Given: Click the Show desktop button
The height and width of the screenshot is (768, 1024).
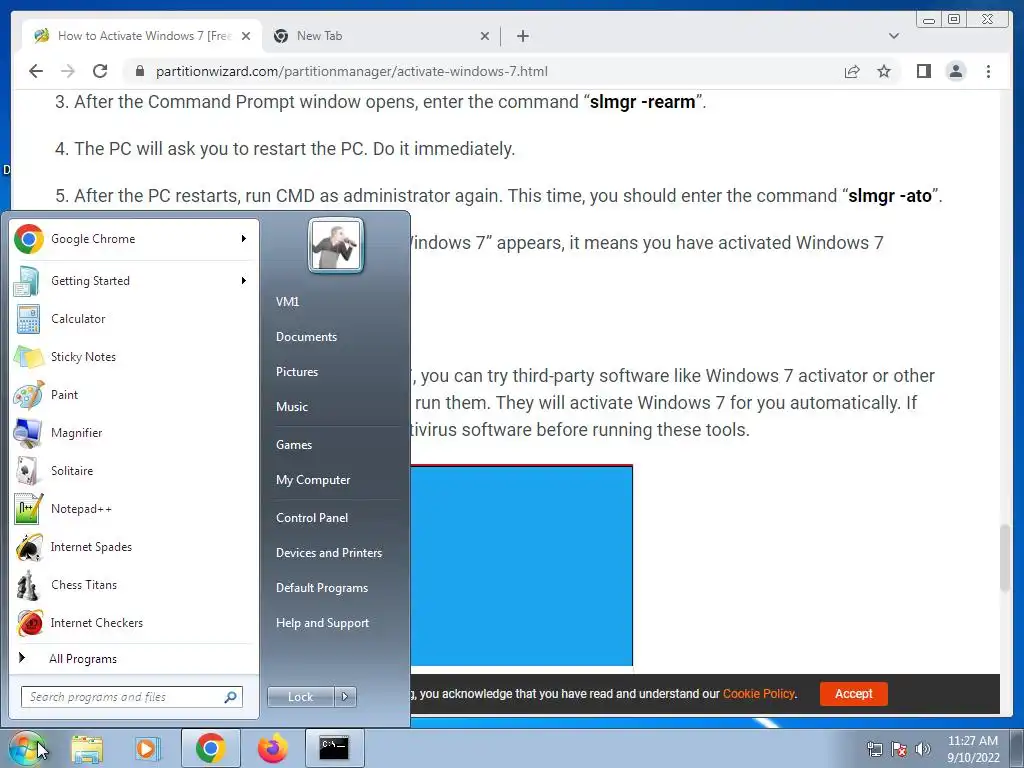Looking at the screenshot, I should tap(1017, 748).
